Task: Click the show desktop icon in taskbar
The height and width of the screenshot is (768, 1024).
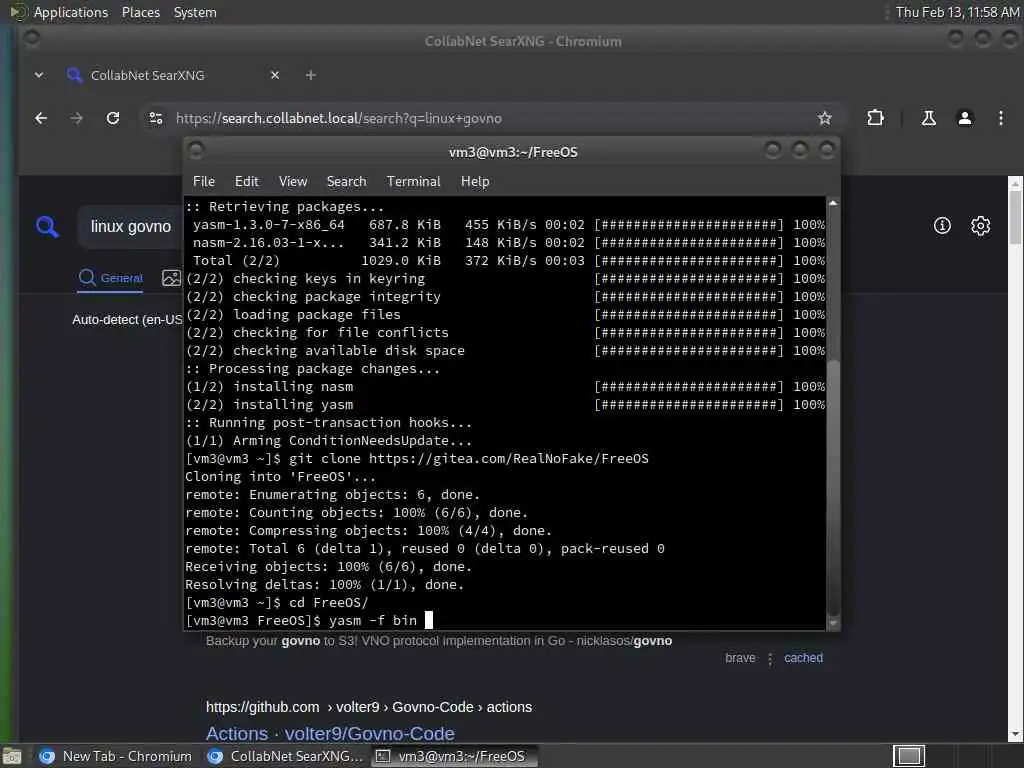Action: [x=12, y=756]
